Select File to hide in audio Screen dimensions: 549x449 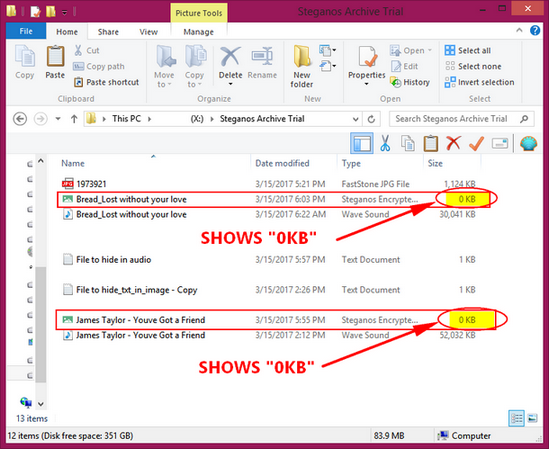269,260
